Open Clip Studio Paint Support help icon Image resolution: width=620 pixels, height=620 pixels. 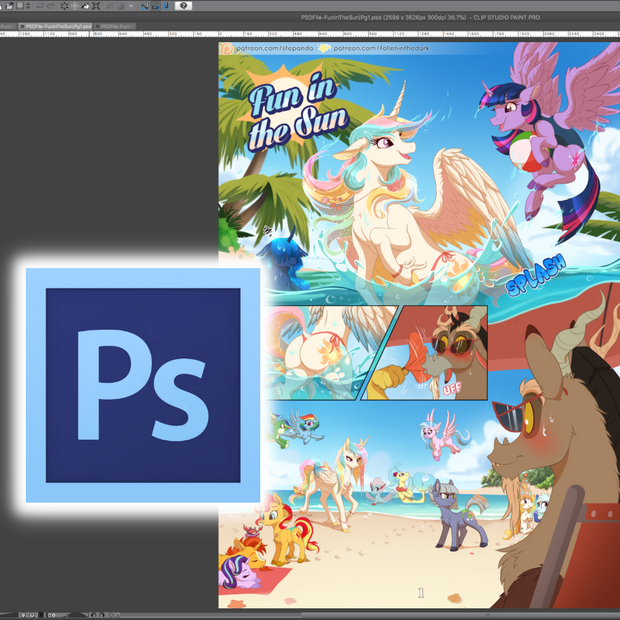(x=183, y=6)
